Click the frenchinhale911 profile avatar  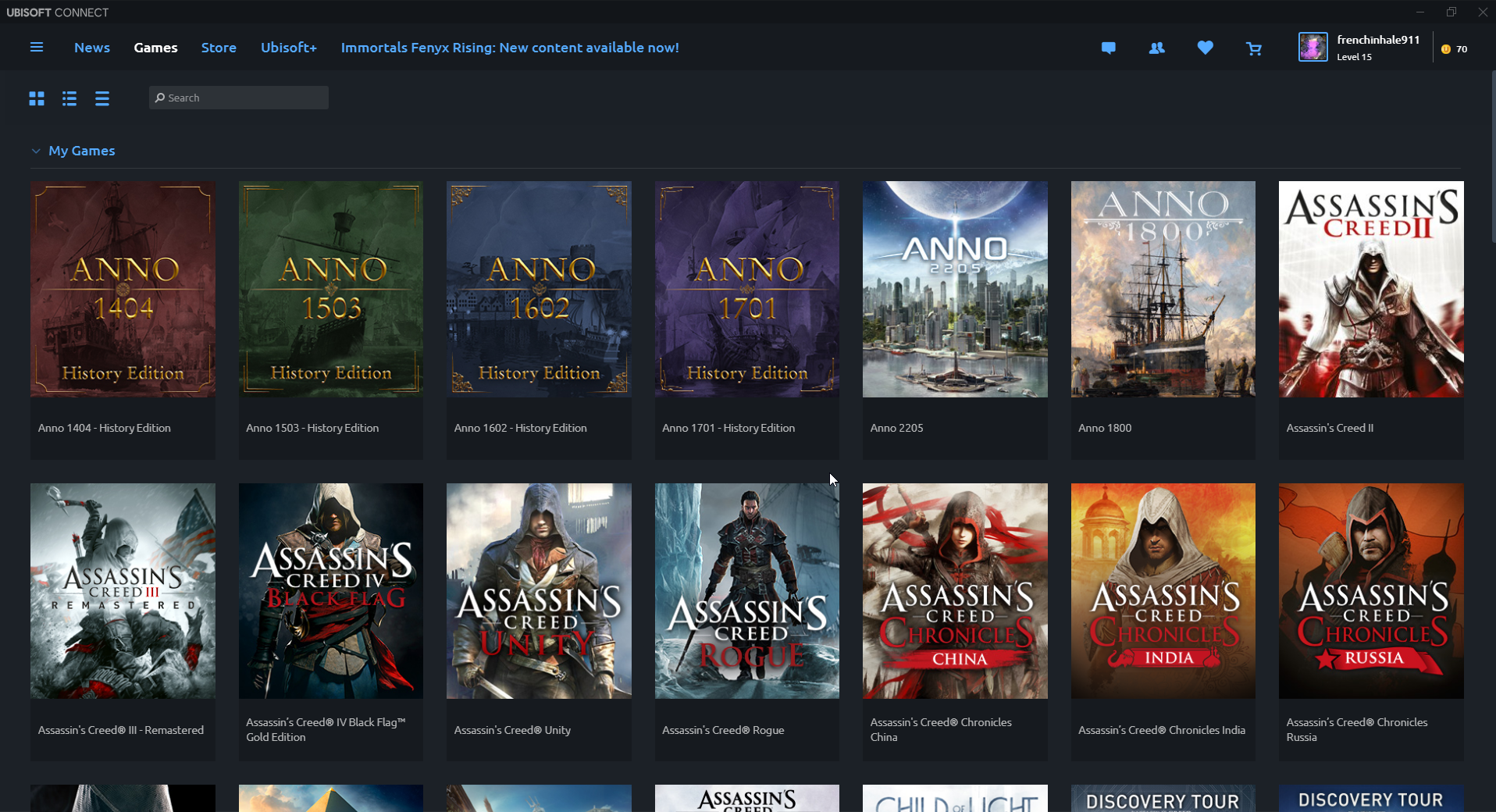click(1313, 47)
